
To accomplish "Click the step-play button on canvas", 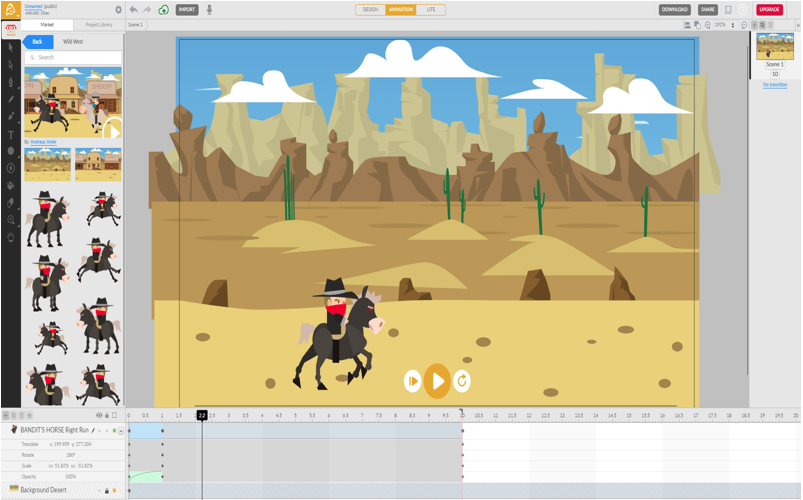I will [x=412, y=381].
